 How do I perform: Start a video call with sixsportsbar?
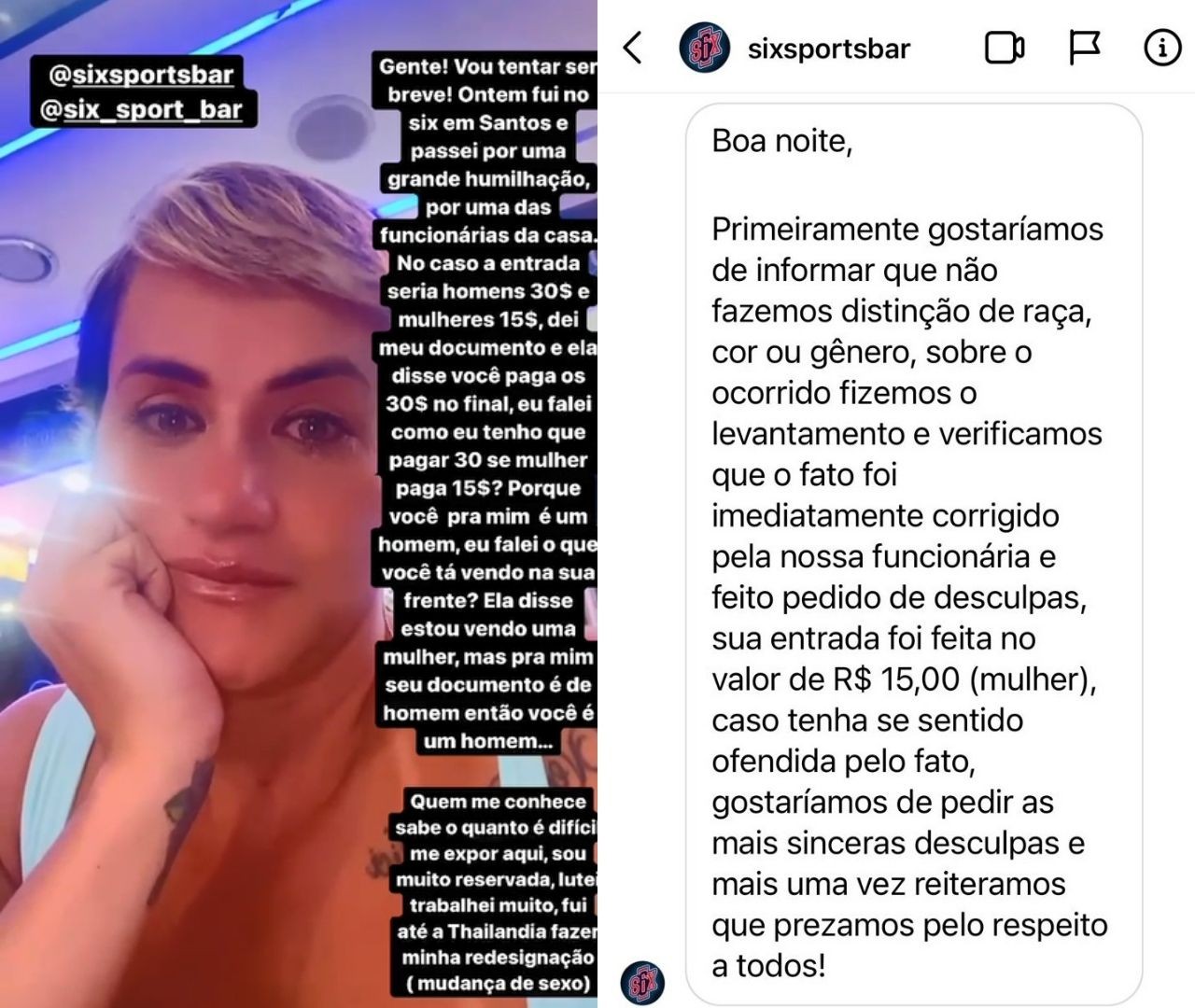tap(1005, 48)
